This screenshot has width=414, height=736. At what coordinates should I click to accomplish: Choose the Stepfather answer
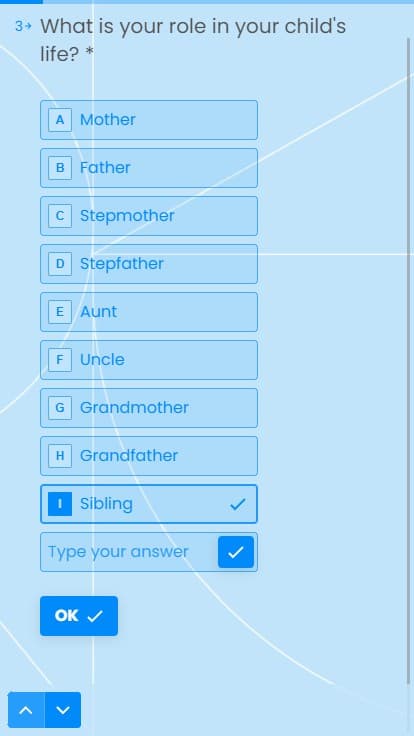click(x=149, y=264)
